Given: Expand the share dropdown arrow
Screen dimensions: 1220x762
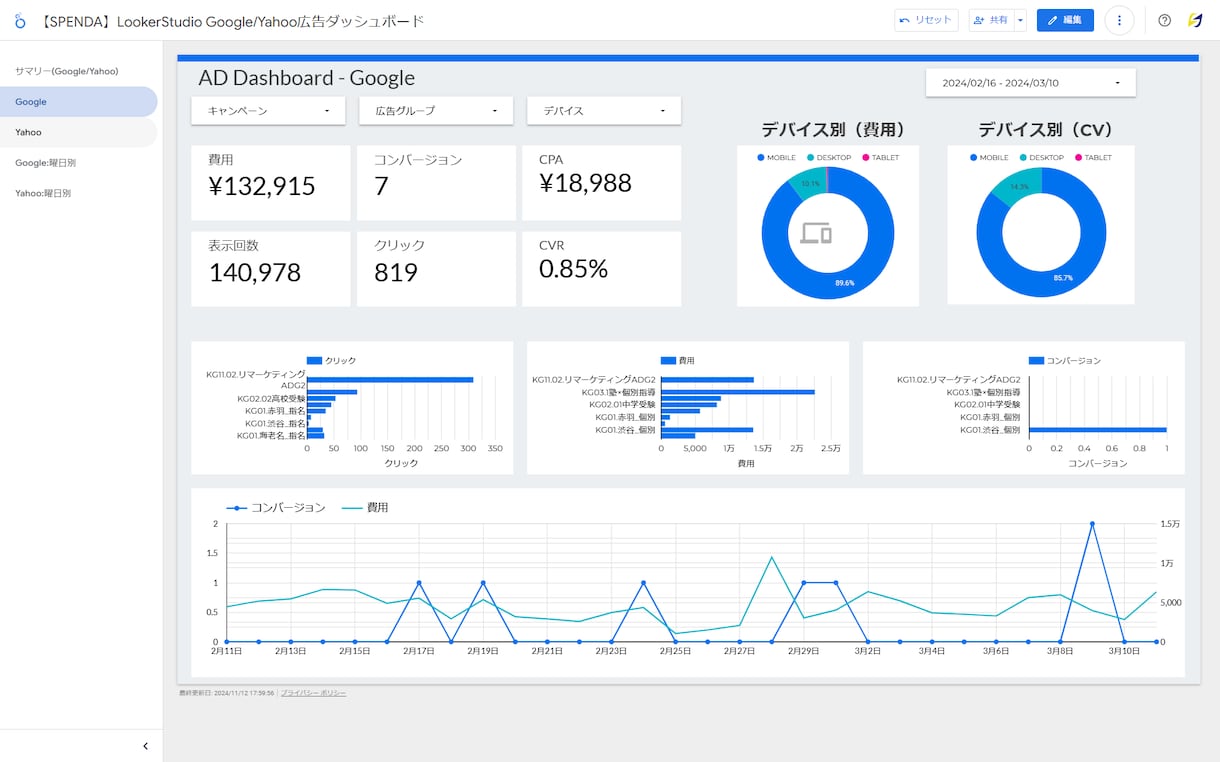Looking at the screenshot, I should (1020, 20).
